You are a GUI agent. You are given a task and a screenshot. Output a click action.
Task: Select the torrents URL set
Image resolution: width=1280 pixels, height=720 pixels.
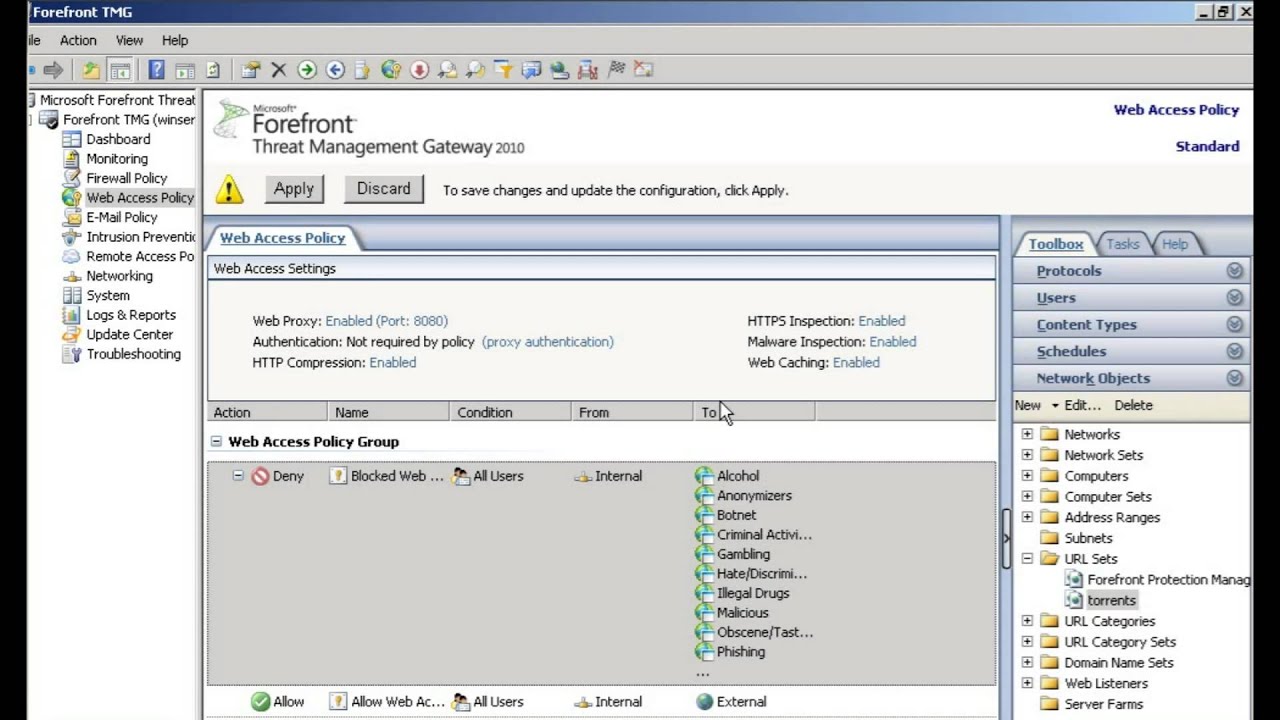point(1111,600)
